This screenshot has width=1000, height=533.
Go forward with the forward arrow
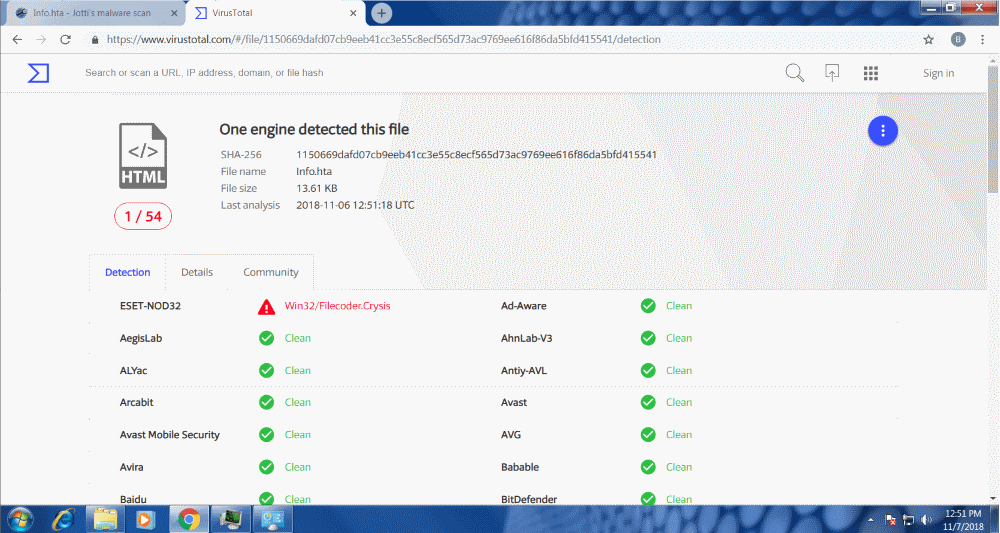pyautogui.click(x=41, y=40)
